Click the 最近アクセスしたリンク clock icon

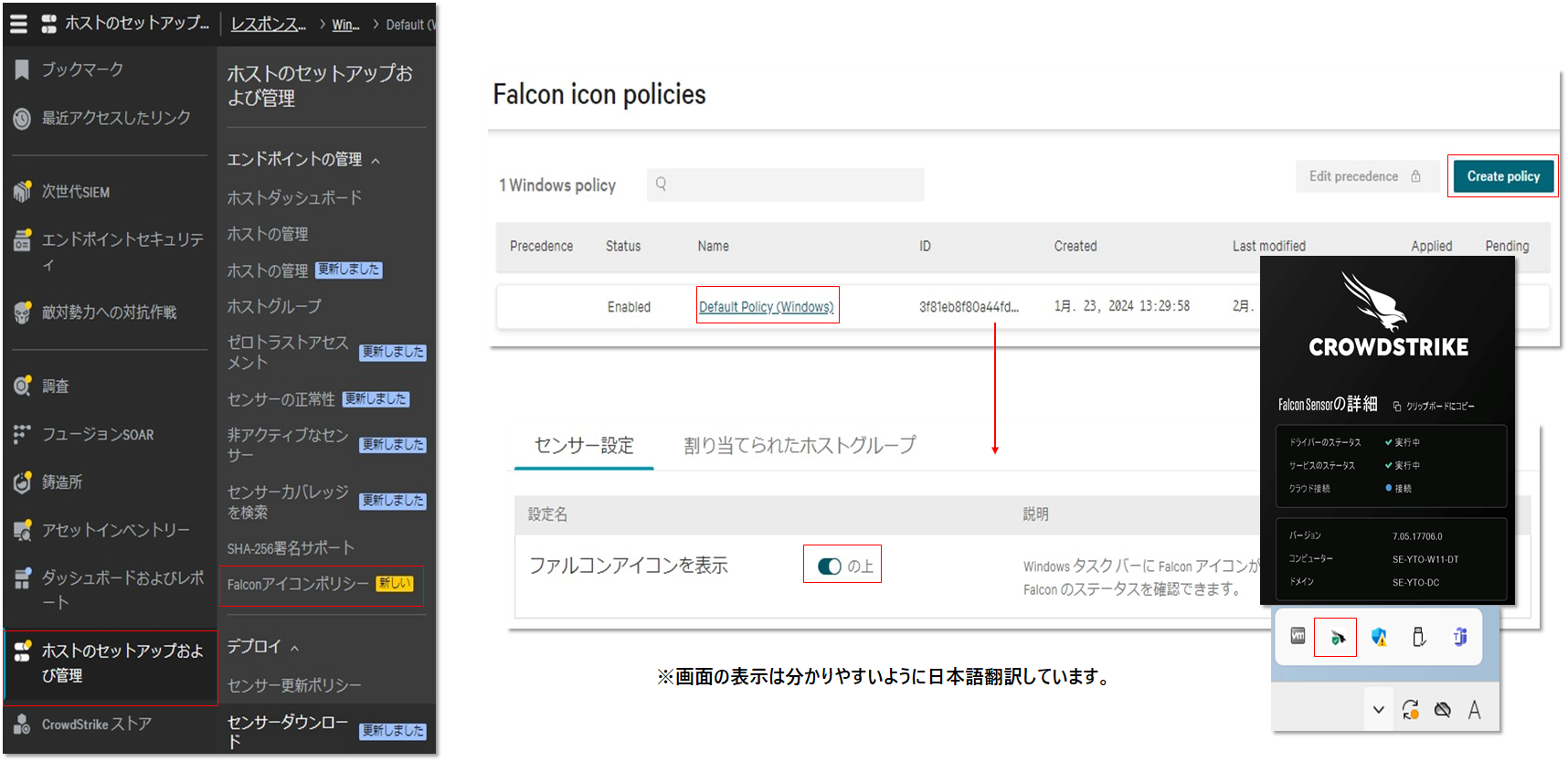[22, 118]
